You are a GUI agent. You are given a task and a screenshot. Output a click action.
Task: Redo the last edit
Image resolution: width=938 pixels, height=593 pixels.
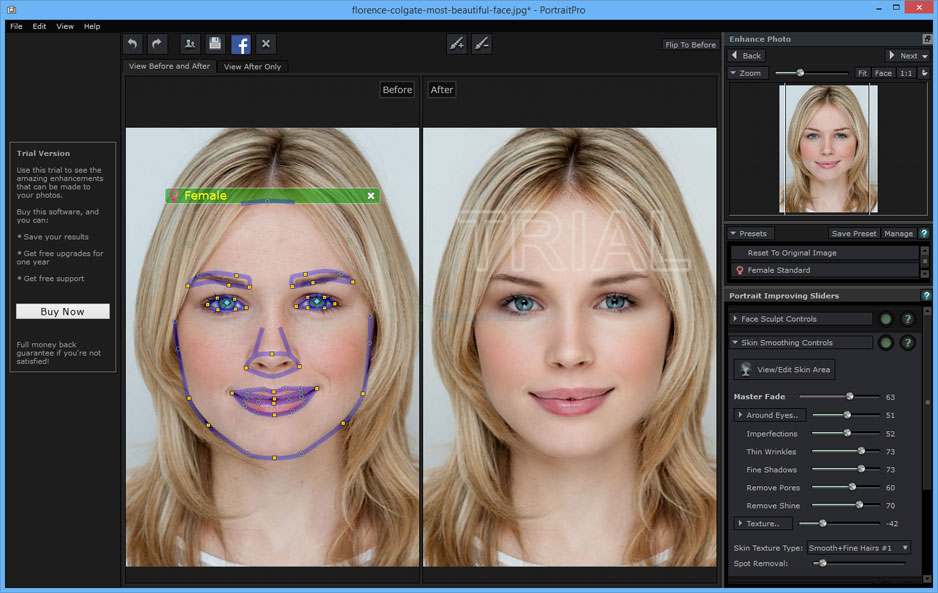coord(157,43)
